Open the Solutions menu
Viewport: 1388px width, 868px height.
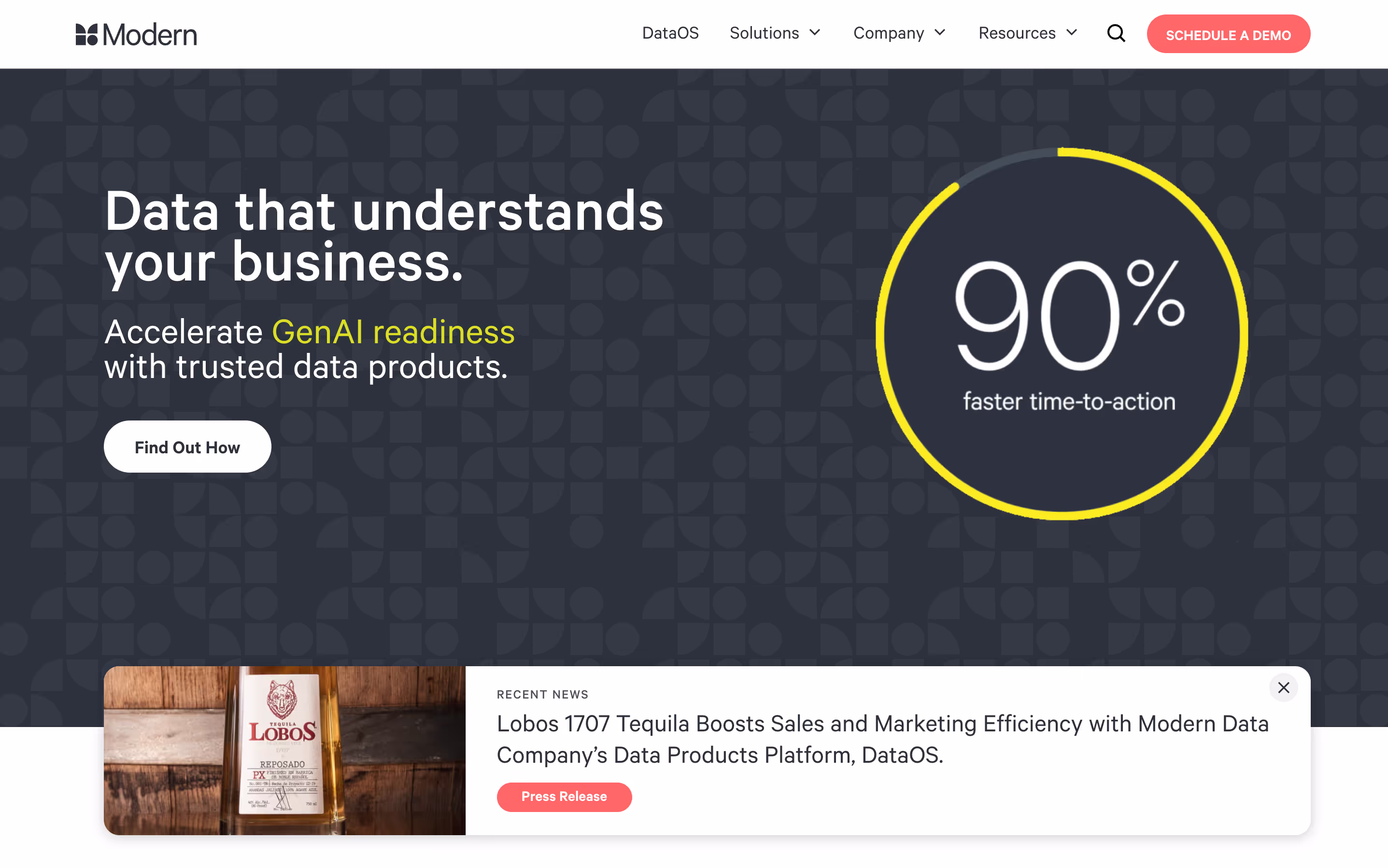coord(765,33)
